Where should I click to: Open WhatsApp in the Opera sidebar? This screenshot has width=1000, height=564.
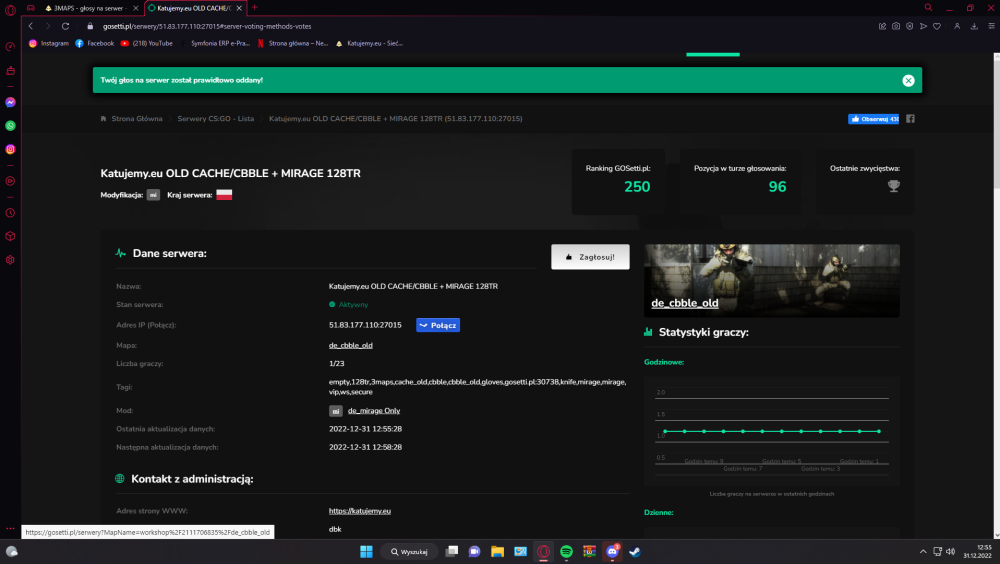point(10,126)
